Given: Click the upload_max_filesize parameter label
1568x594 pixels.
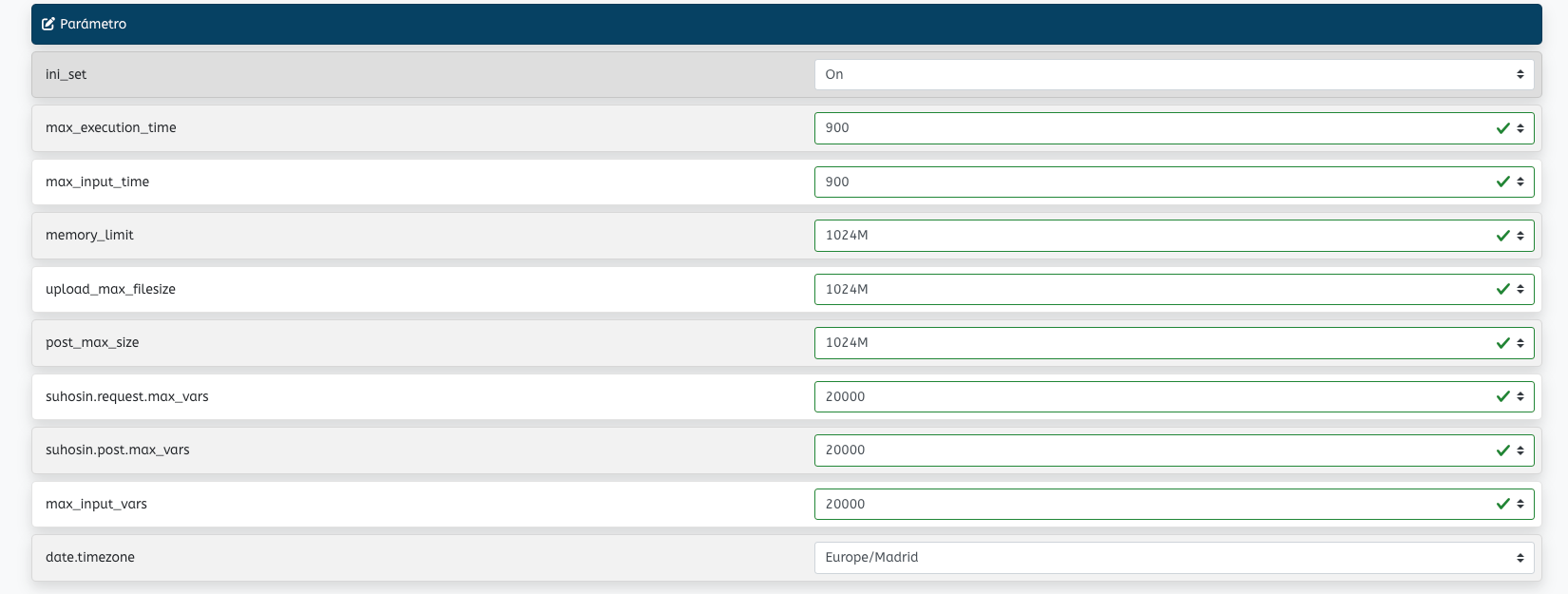Looking at the screenshot, I should point(110,289).
